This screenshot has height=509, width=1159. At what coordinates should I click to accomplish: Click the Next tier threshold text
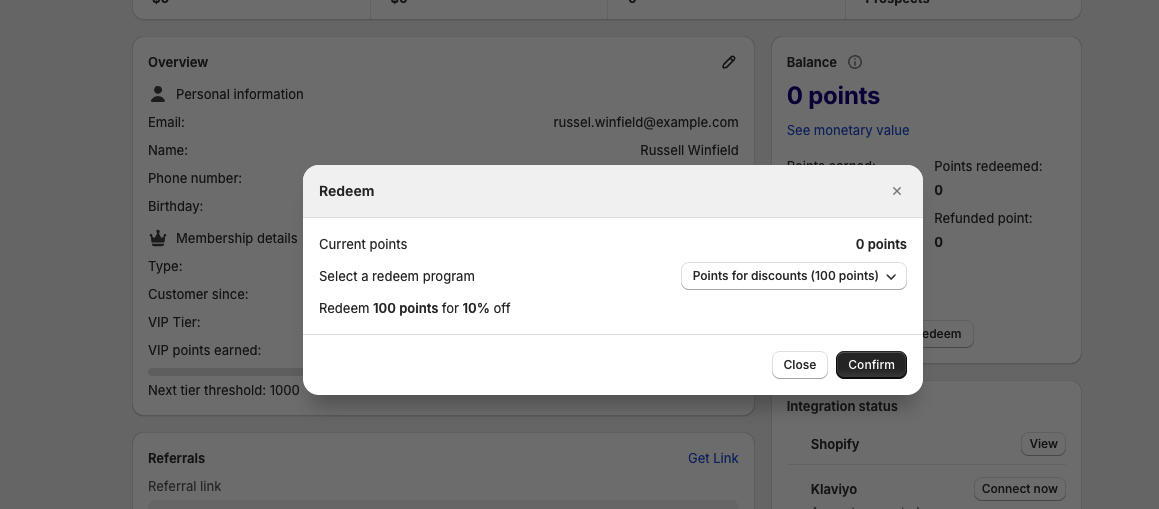pyautogui.click(x=224, y=390)
